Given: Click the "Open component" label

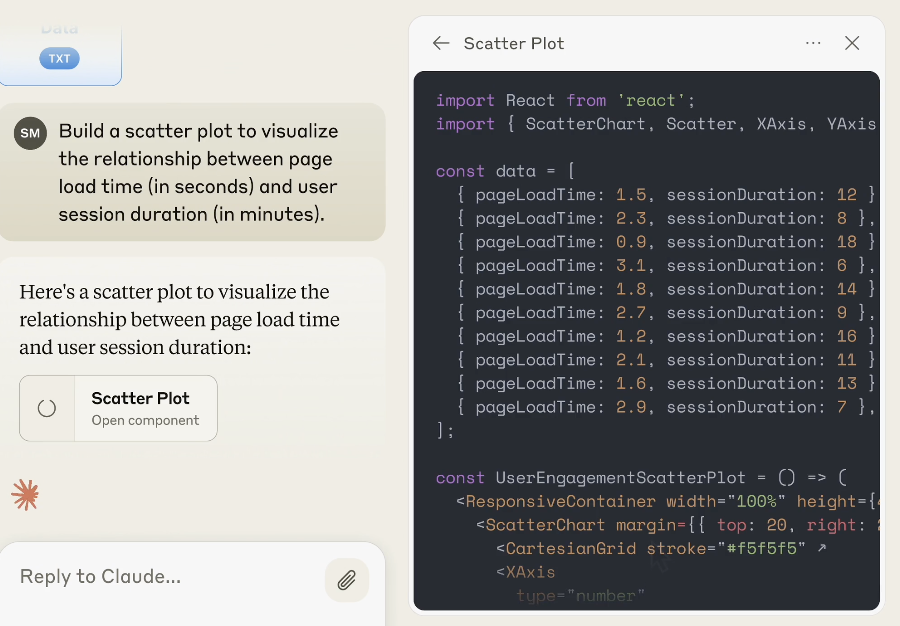Looking at the screenshot, I should 145,420.
